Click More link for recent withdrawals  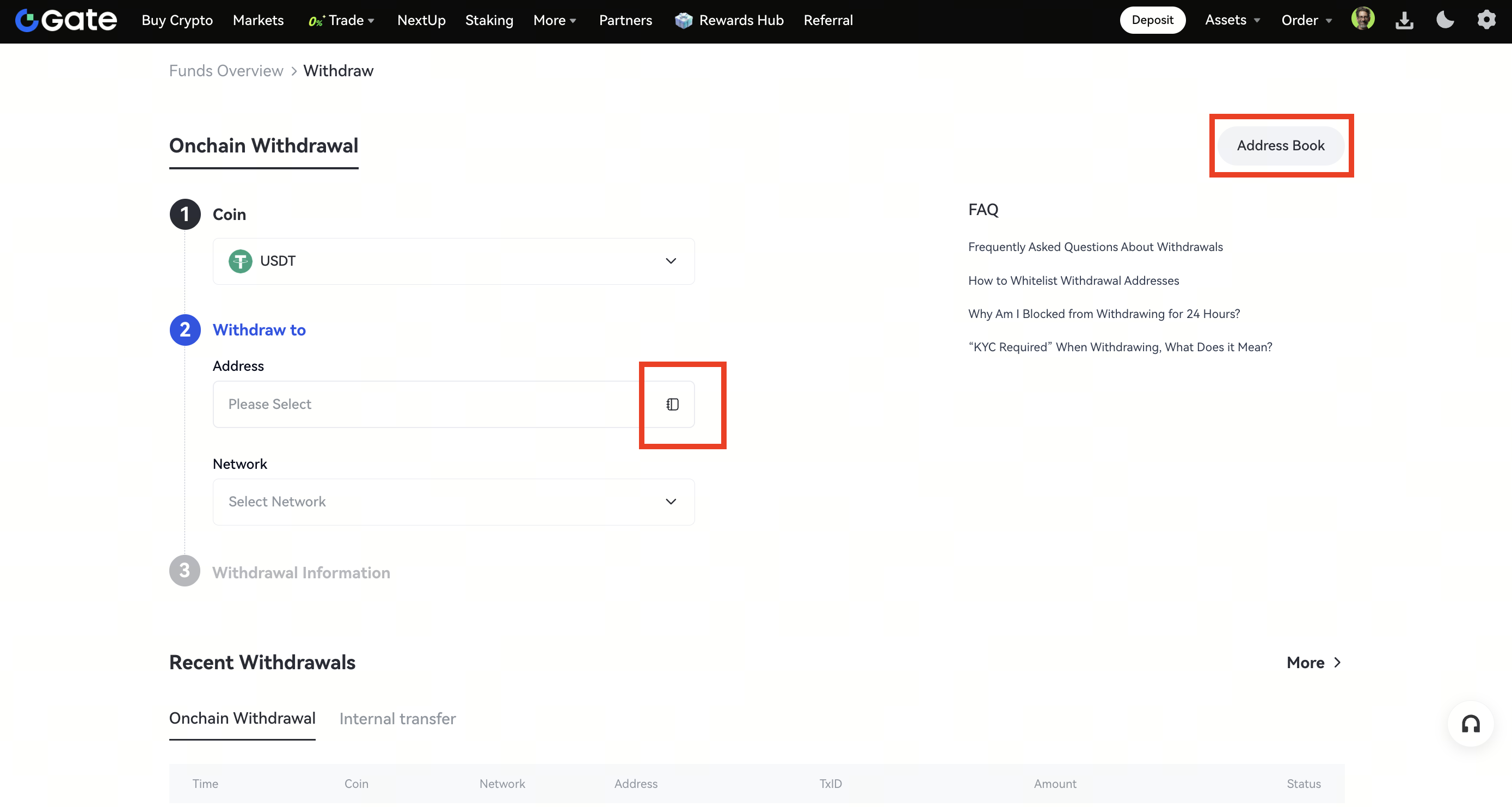(1313, 663)
